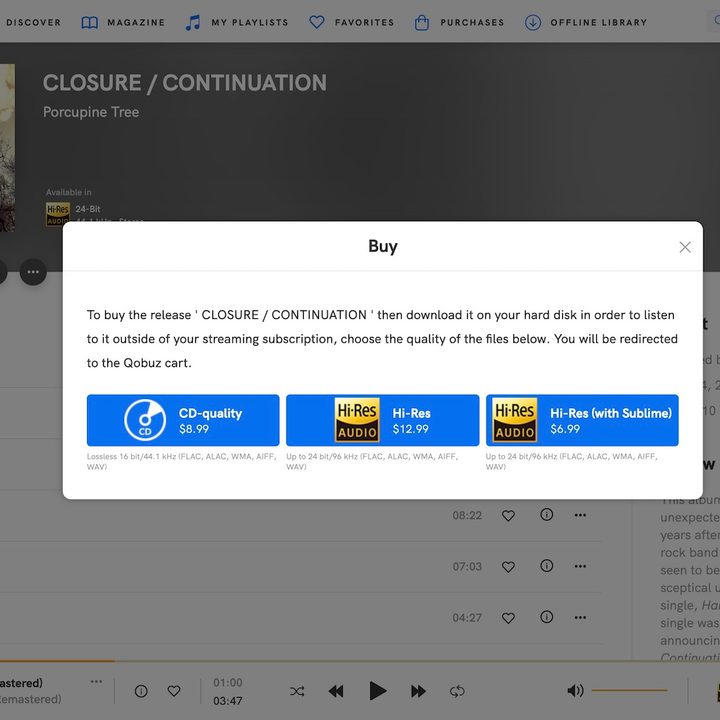Open more options for the 07:03 track
Image resolution: width=720 pixels, height=720 pixels.
(580, 566)
